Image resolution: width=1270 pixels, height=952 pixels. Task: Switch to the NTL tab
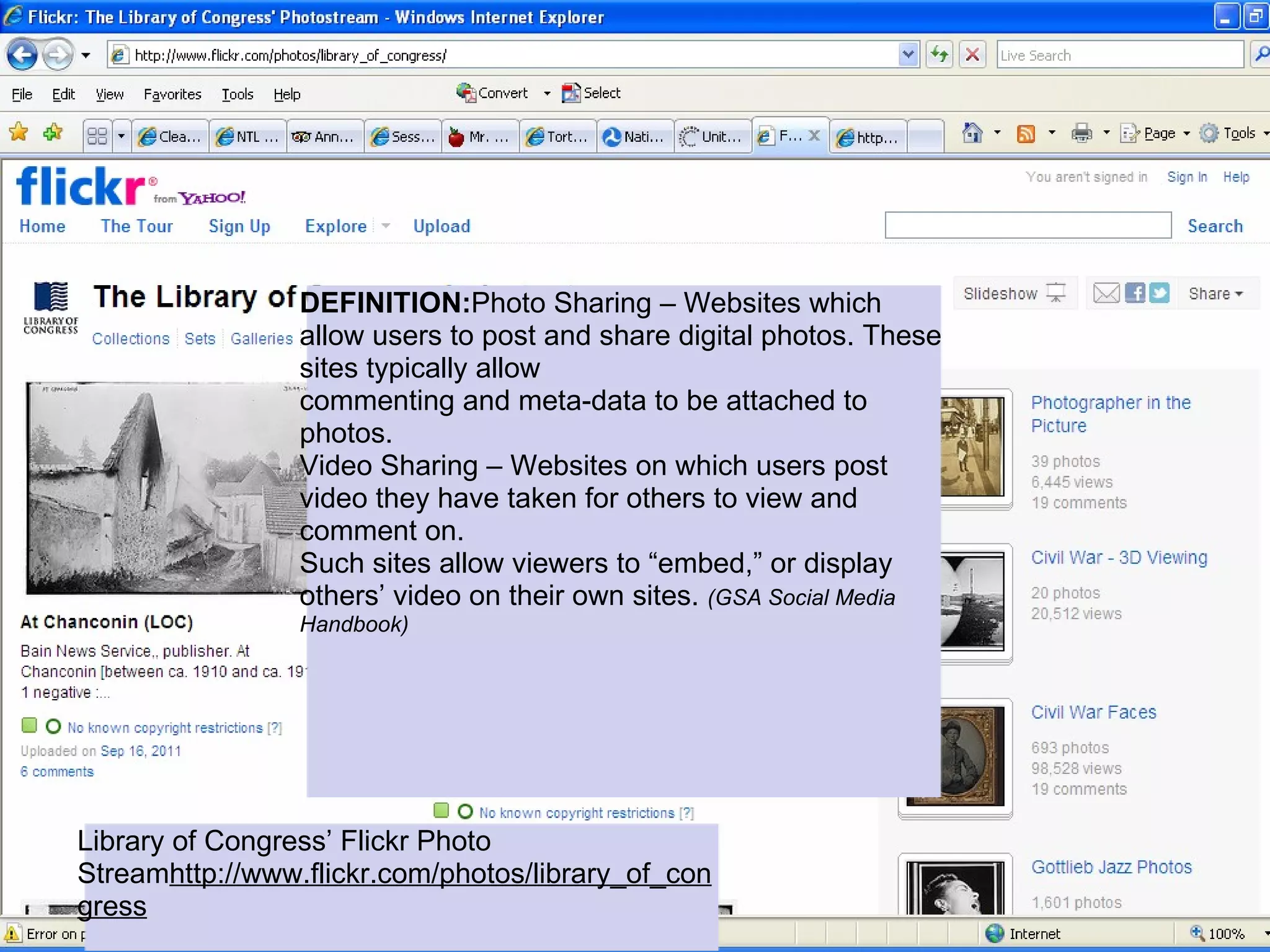tap(247, 136)
